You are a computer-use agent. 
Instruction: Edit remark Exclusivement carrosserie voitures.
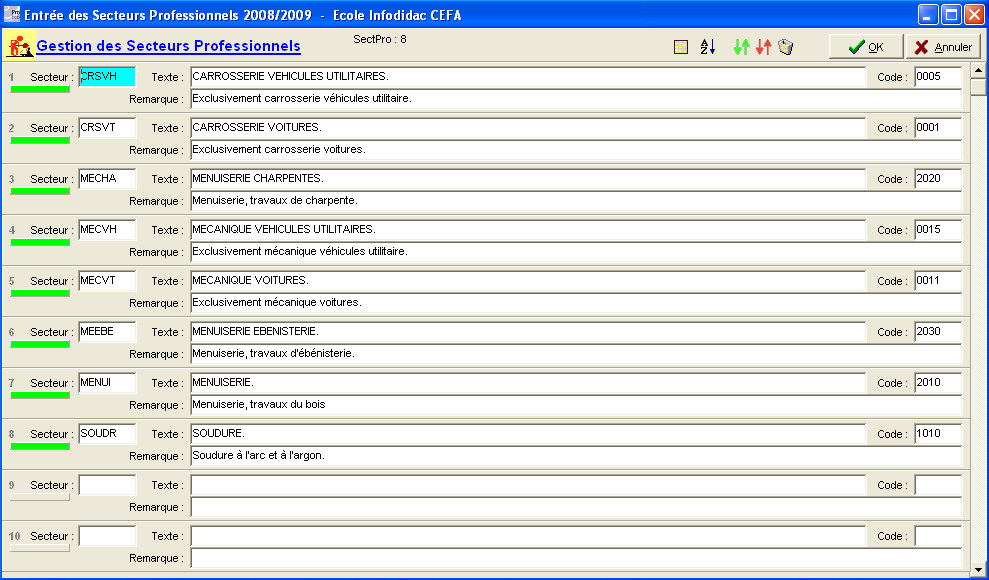[x=576, y=150]
